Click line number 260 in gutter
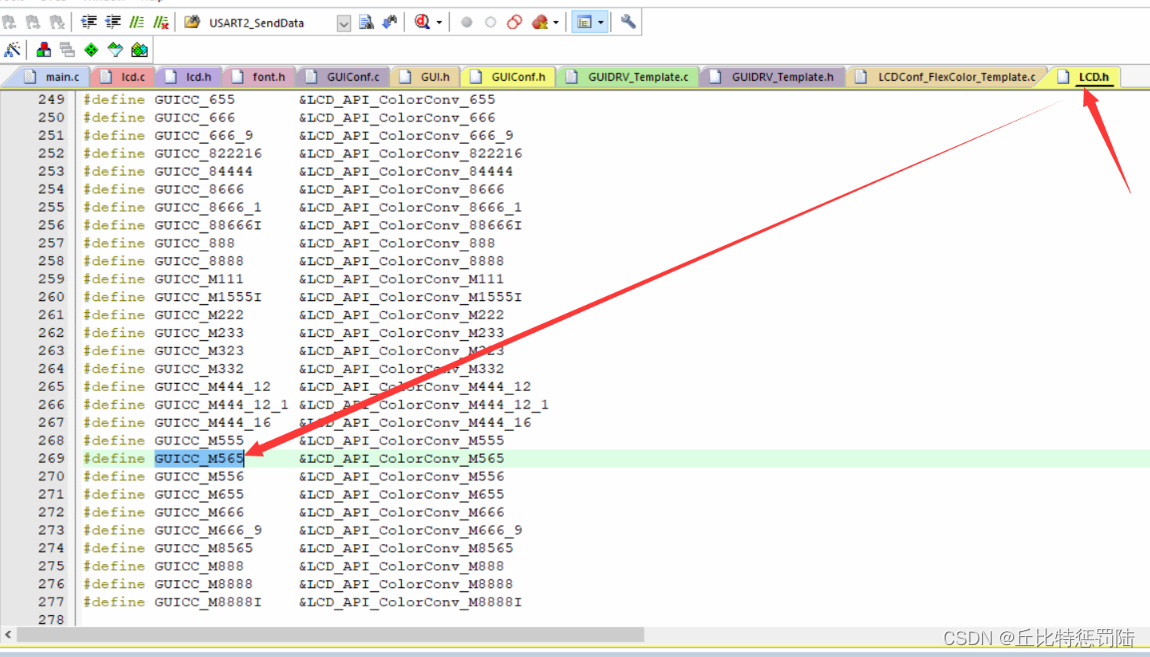The image size is (1150, 657). point(51,297)
